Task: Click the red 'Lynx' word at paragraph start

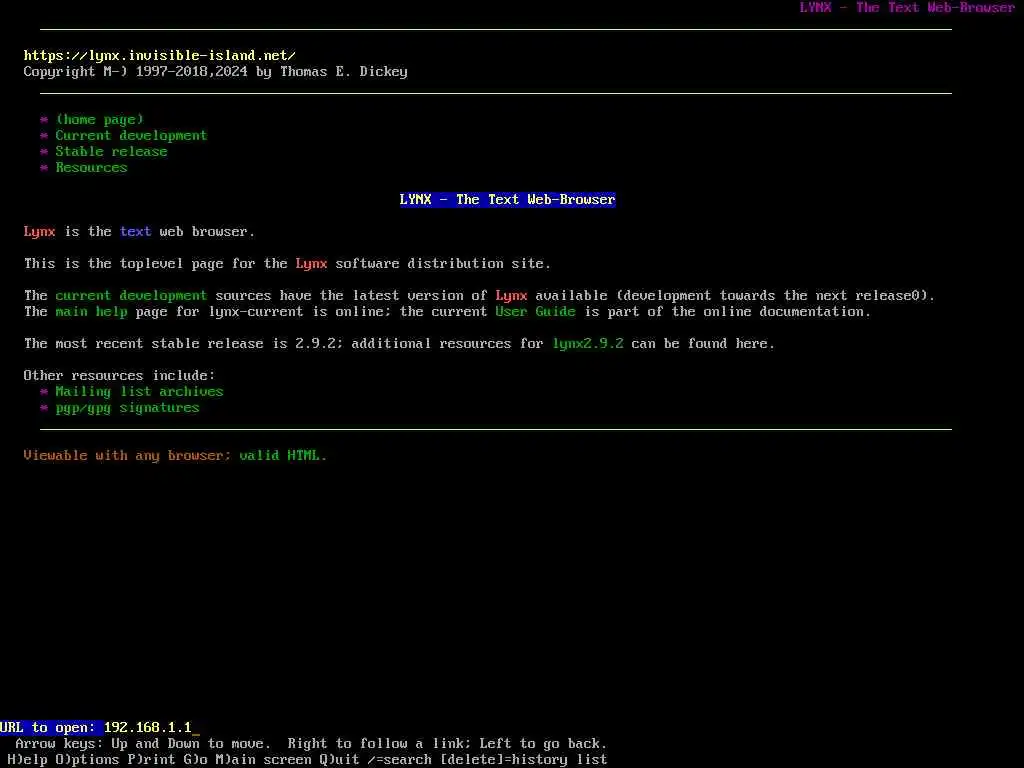Action: 39,231
